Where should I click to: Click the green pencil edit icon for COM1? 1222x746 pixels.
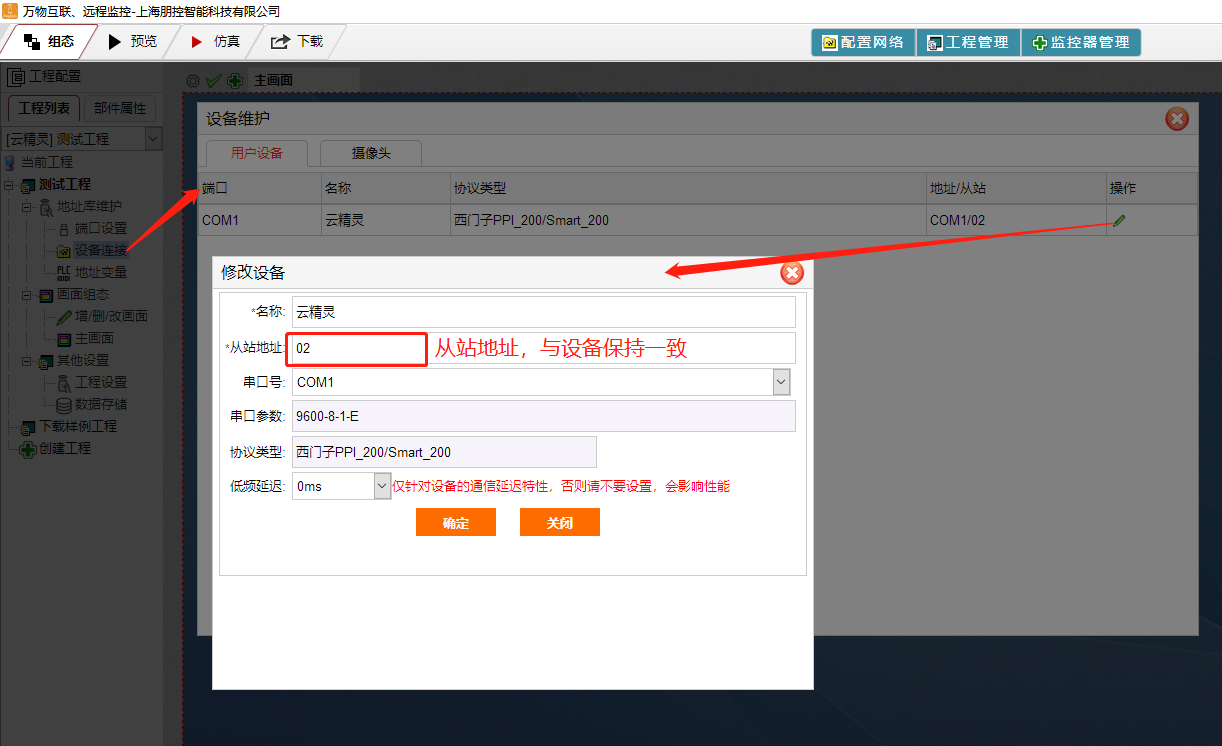coord(1119,220)
